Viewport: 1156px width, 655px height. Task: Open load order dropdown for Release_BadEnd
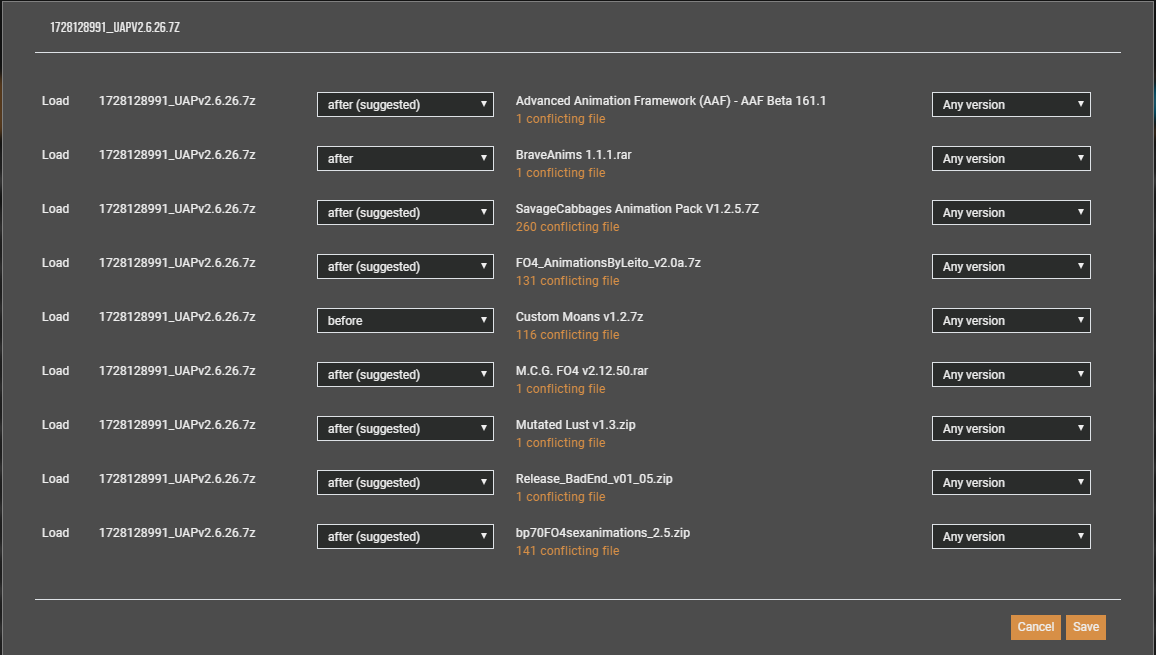(405, 482)
